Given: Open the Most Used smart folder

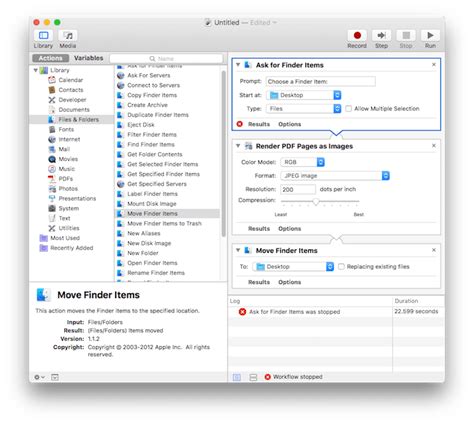Looking at the screenshot, I should pyautogui.click(x=65, y=238).
